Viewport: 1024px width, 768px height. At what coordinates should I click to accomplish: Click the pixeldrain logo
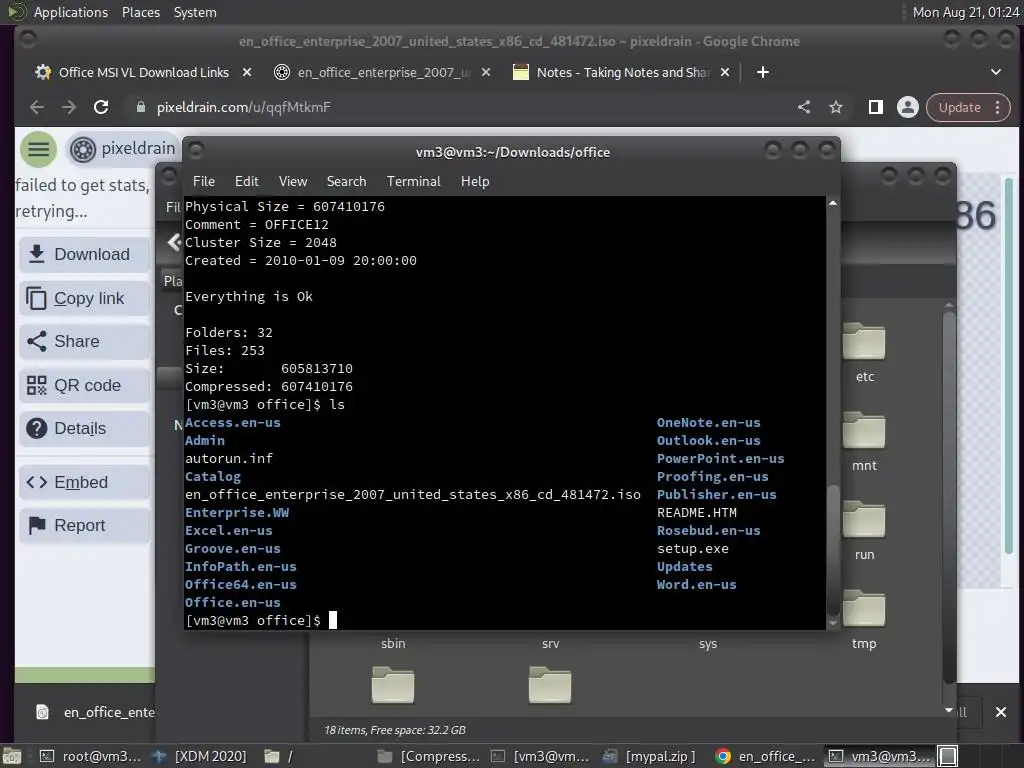coord(122,149)
